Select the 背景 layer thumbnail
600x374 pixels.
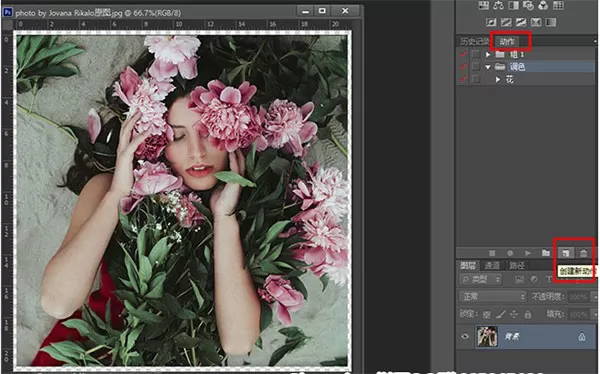point(487,336)
